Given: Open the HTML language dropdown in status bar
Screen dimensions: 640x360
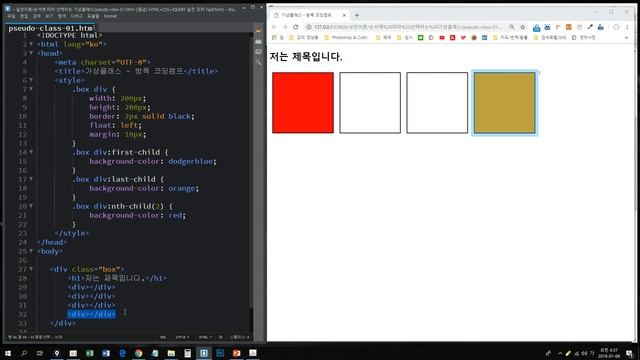Looking at the screenshot, I should (205, 337).
